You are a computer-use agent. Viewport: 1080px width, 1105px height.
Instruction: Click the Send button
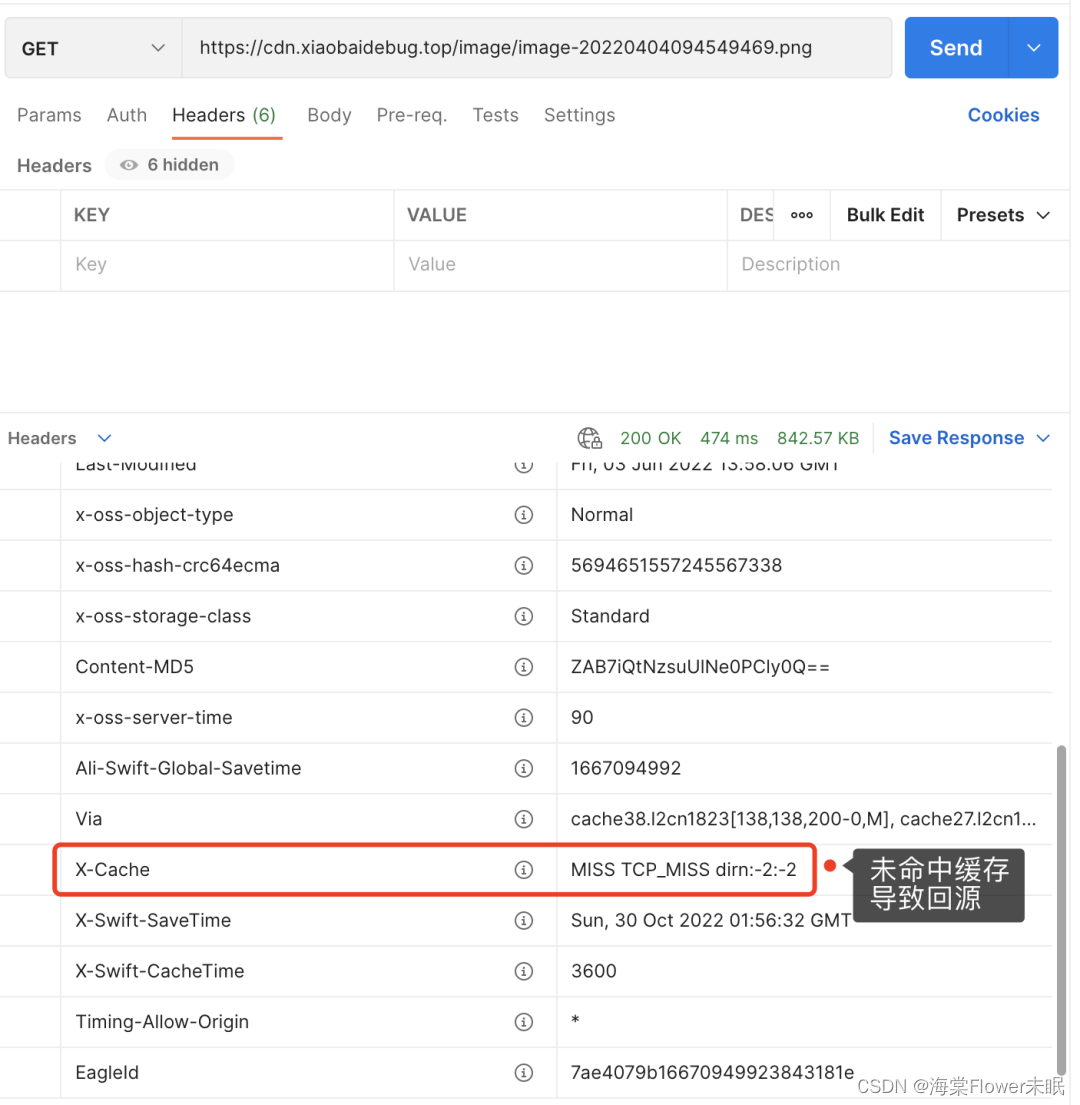[955, 47]
